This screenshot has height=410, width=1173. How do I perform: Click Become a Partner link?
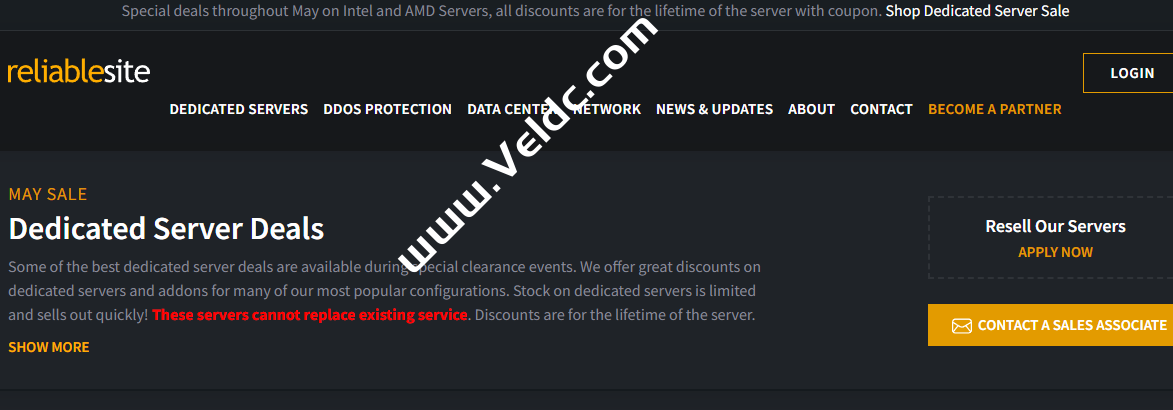(994, 109)
